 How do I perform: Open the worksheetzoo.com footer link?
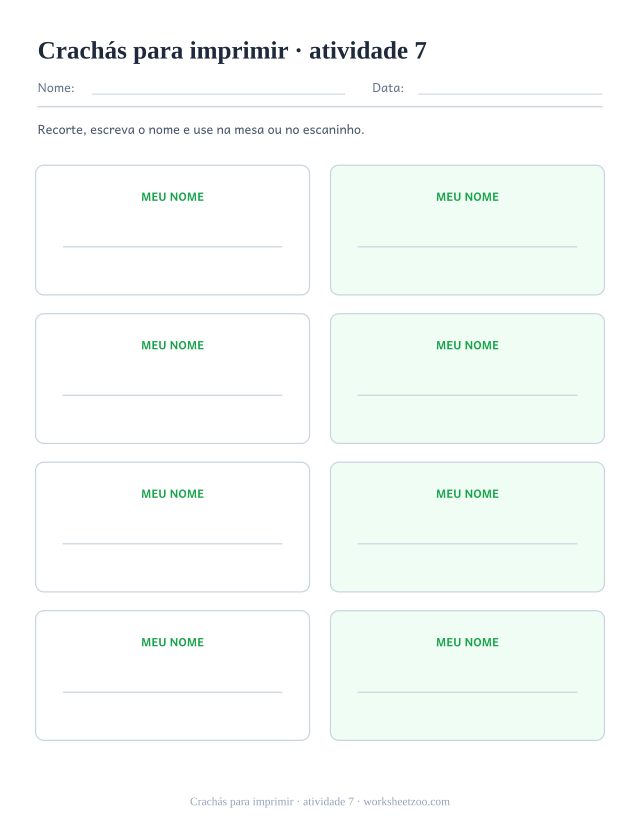coord(406,802)
